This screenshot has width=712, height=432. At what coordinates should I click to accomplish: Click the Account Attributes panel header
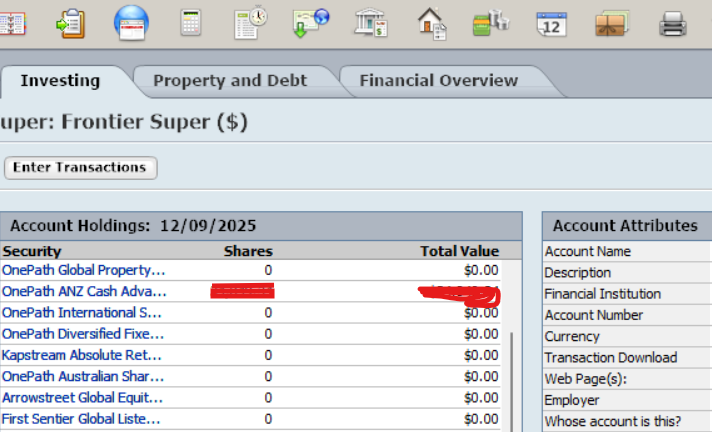[x=627, y=226]
